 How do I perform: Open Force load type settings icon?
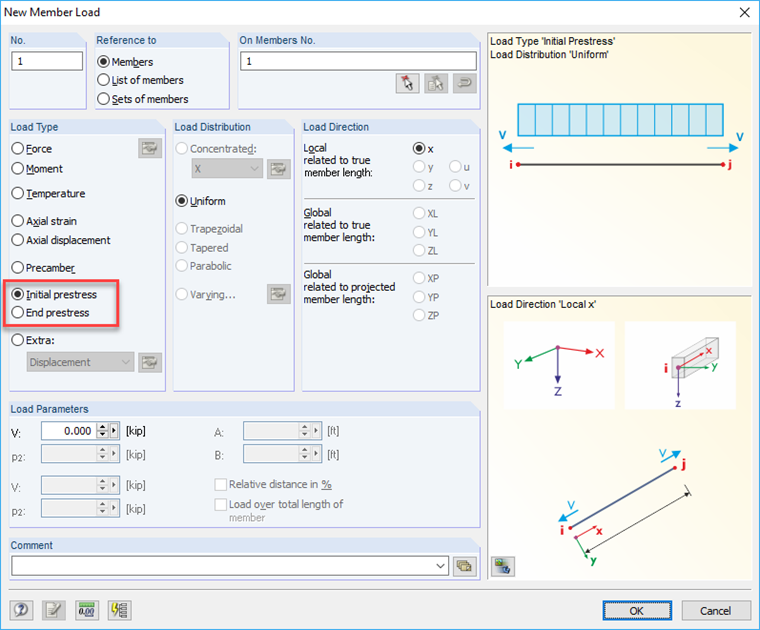150,148
